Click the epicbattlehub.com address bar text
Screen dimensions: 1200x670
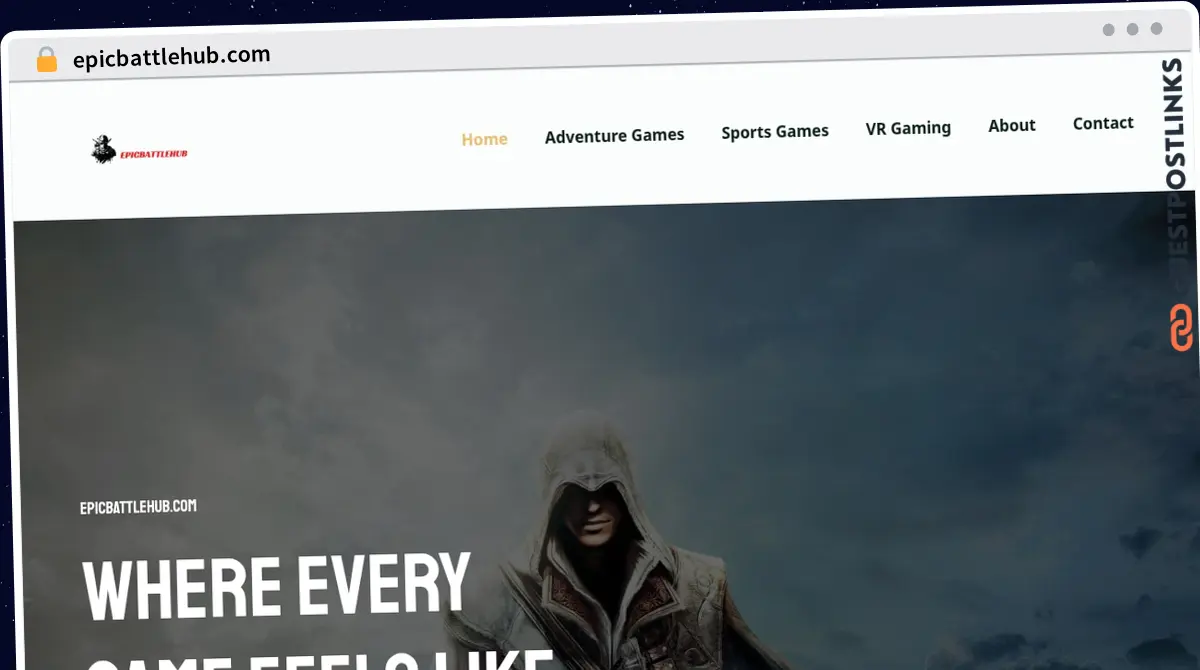click(171, 57)
